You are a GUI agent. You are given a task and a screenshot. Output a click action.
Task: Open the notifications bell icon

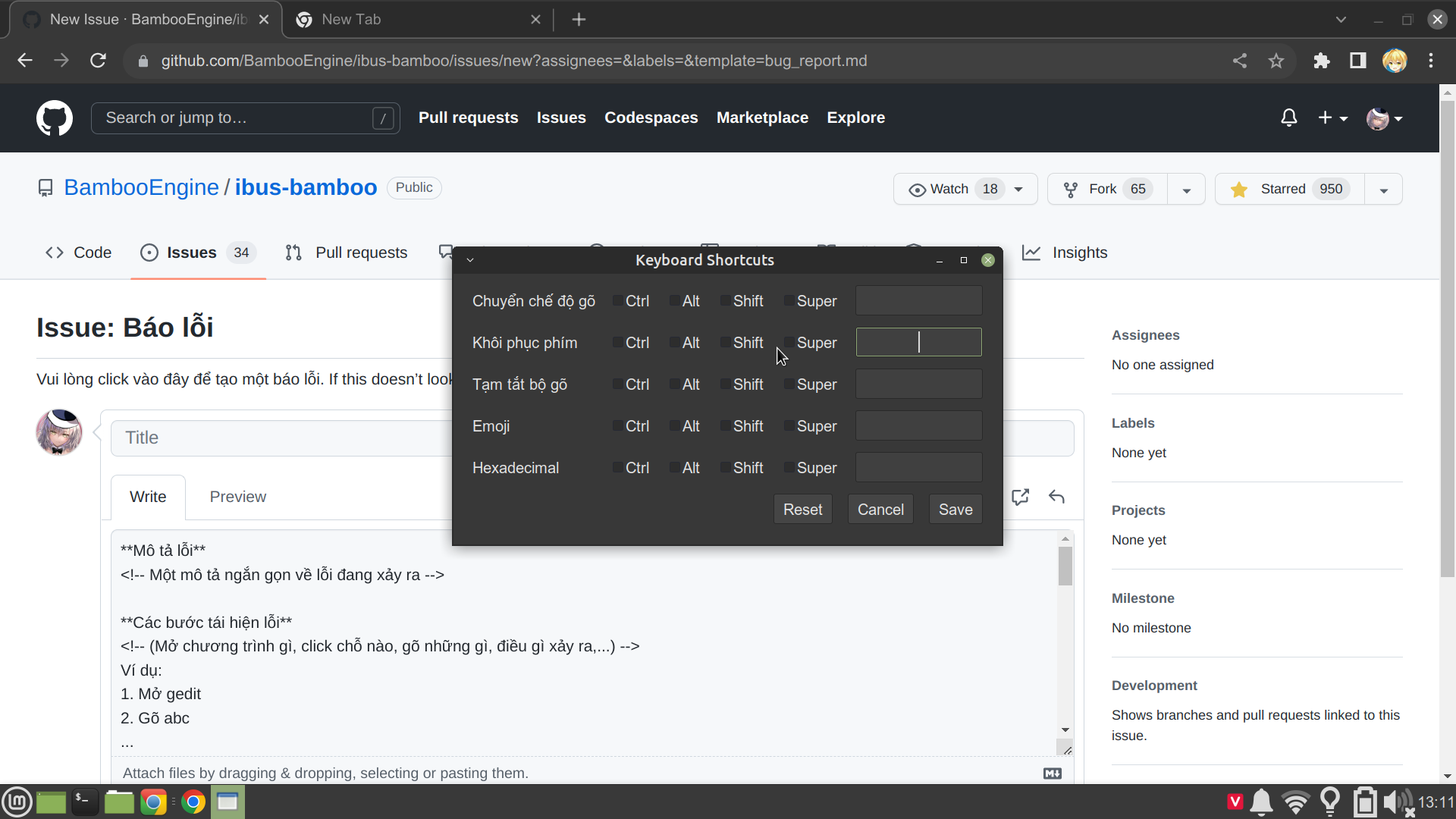pos(1288,118)
